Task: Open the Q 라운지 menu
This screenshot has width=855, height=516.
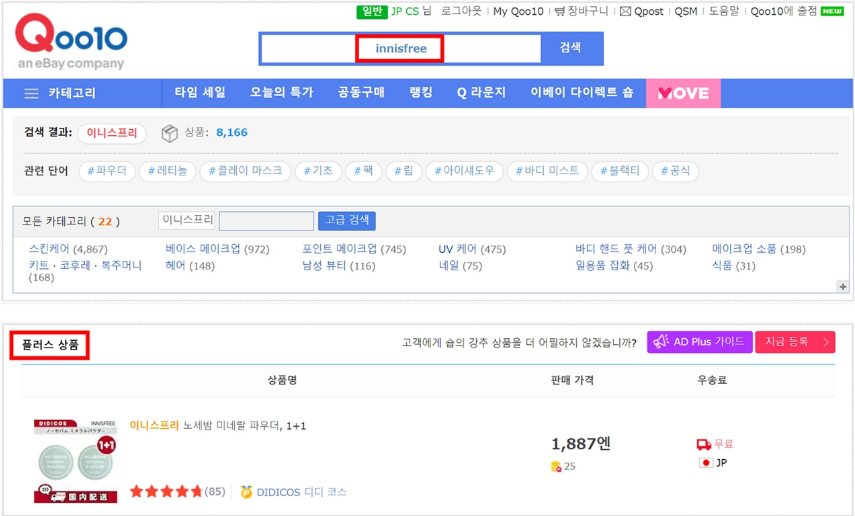Action: 481,93
